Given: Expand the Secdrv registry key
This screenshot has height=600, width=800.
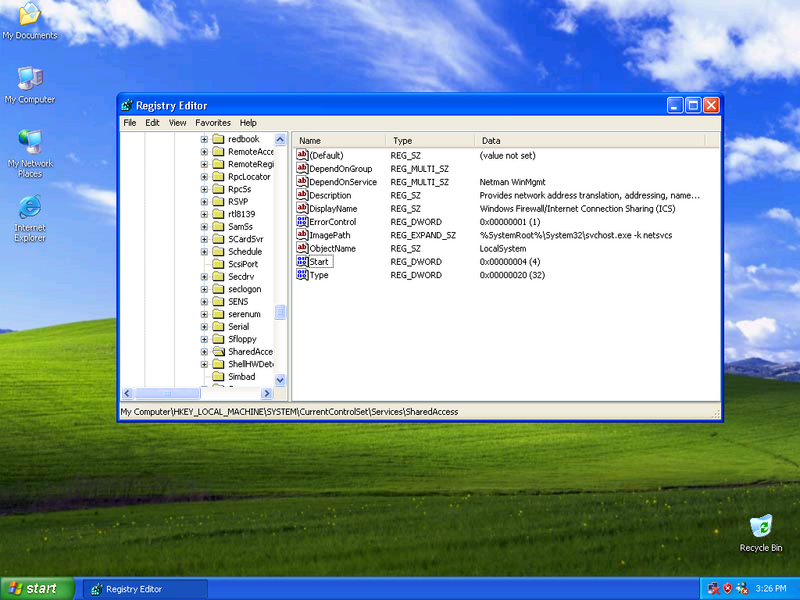Looking at the screenshot, I should (x=204, y=277).
